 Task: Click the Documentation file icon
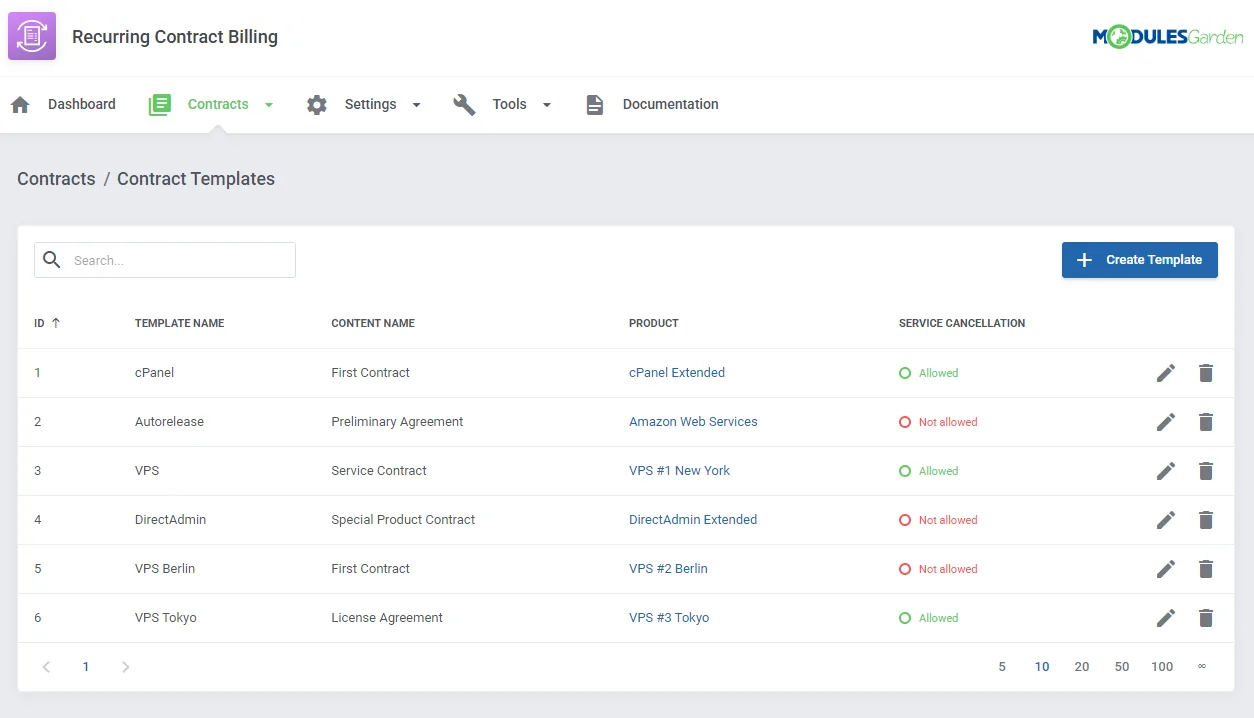pos(595,104)
